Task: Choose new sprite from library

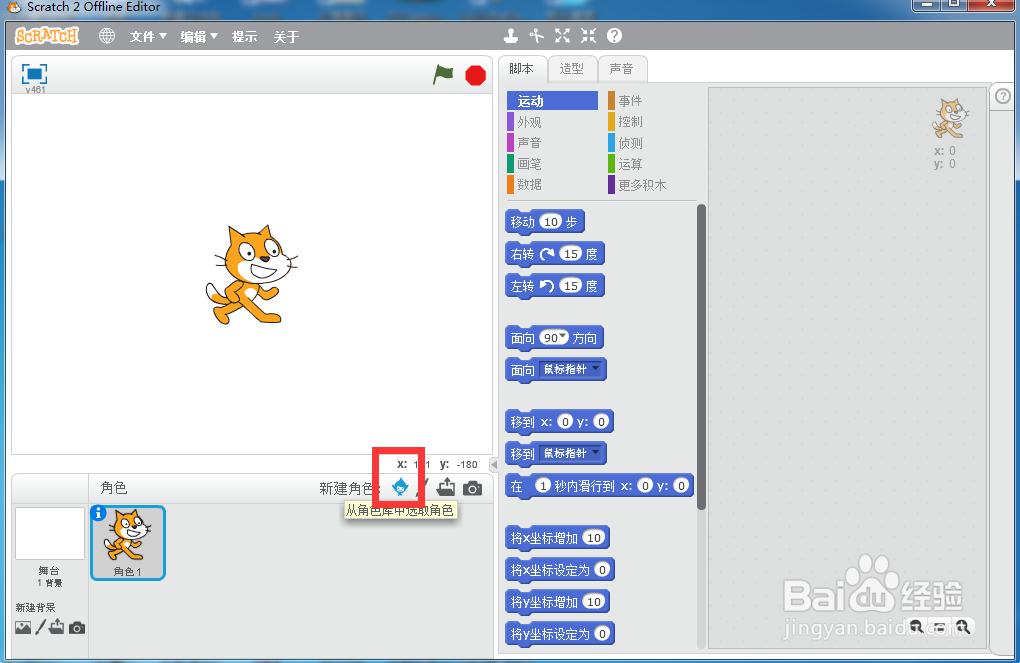Action: (x=400, y=487)
